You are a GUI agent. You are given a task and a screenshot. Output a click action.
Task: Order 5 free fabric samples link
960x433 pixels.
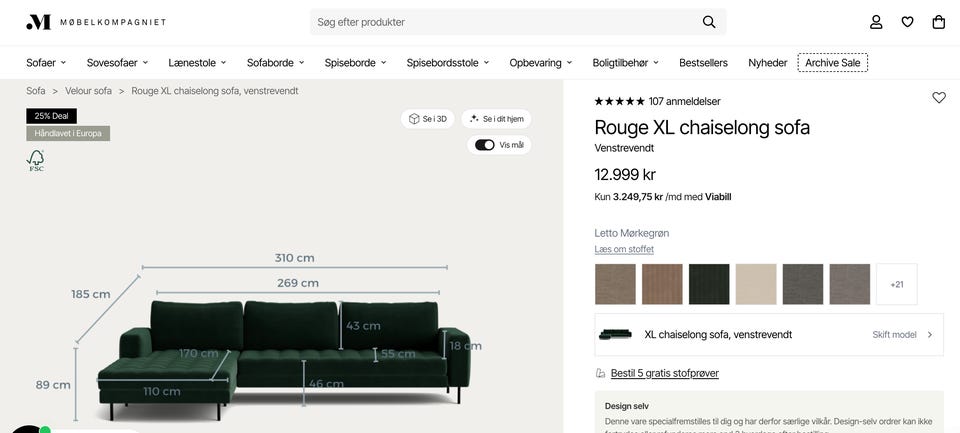coord(665,373)
